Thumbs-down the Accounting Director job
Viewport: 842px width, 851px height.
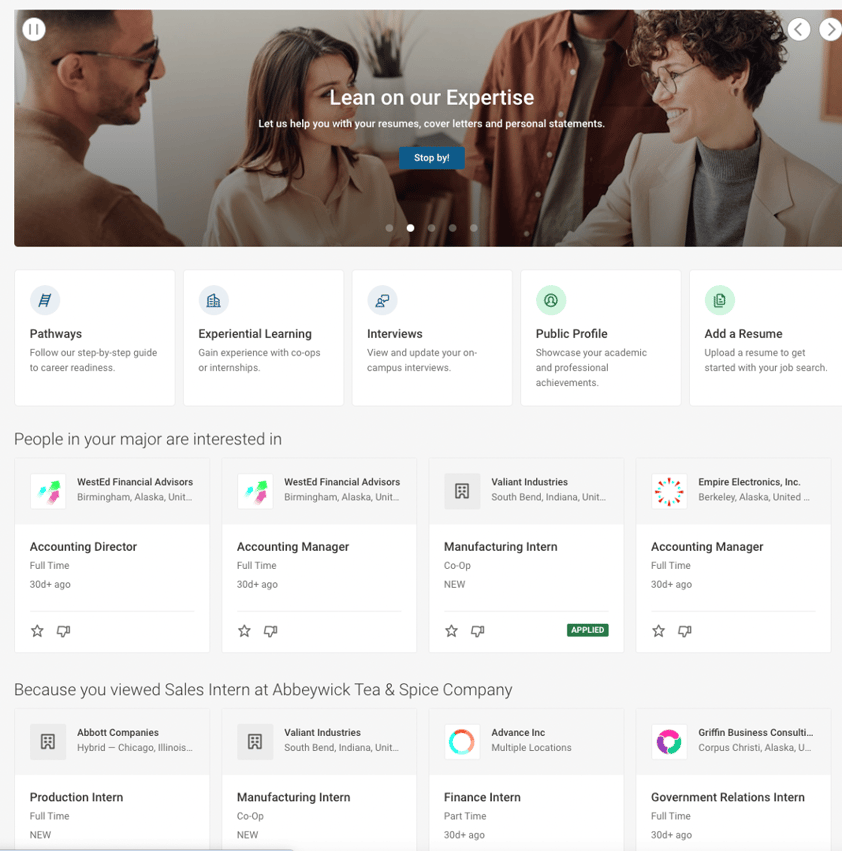[x=64, y=631]
